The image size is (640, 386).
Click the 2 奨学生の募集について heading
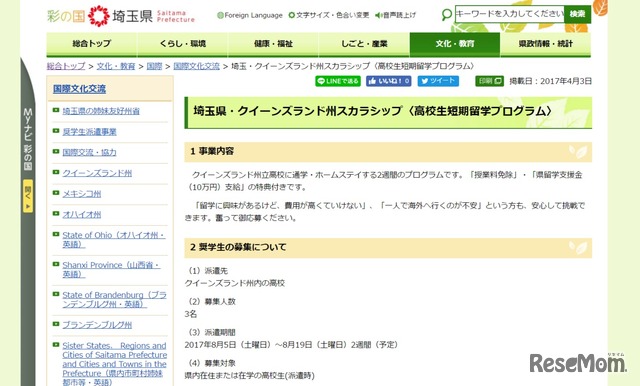pyautogui.click(x=388, y=248)
